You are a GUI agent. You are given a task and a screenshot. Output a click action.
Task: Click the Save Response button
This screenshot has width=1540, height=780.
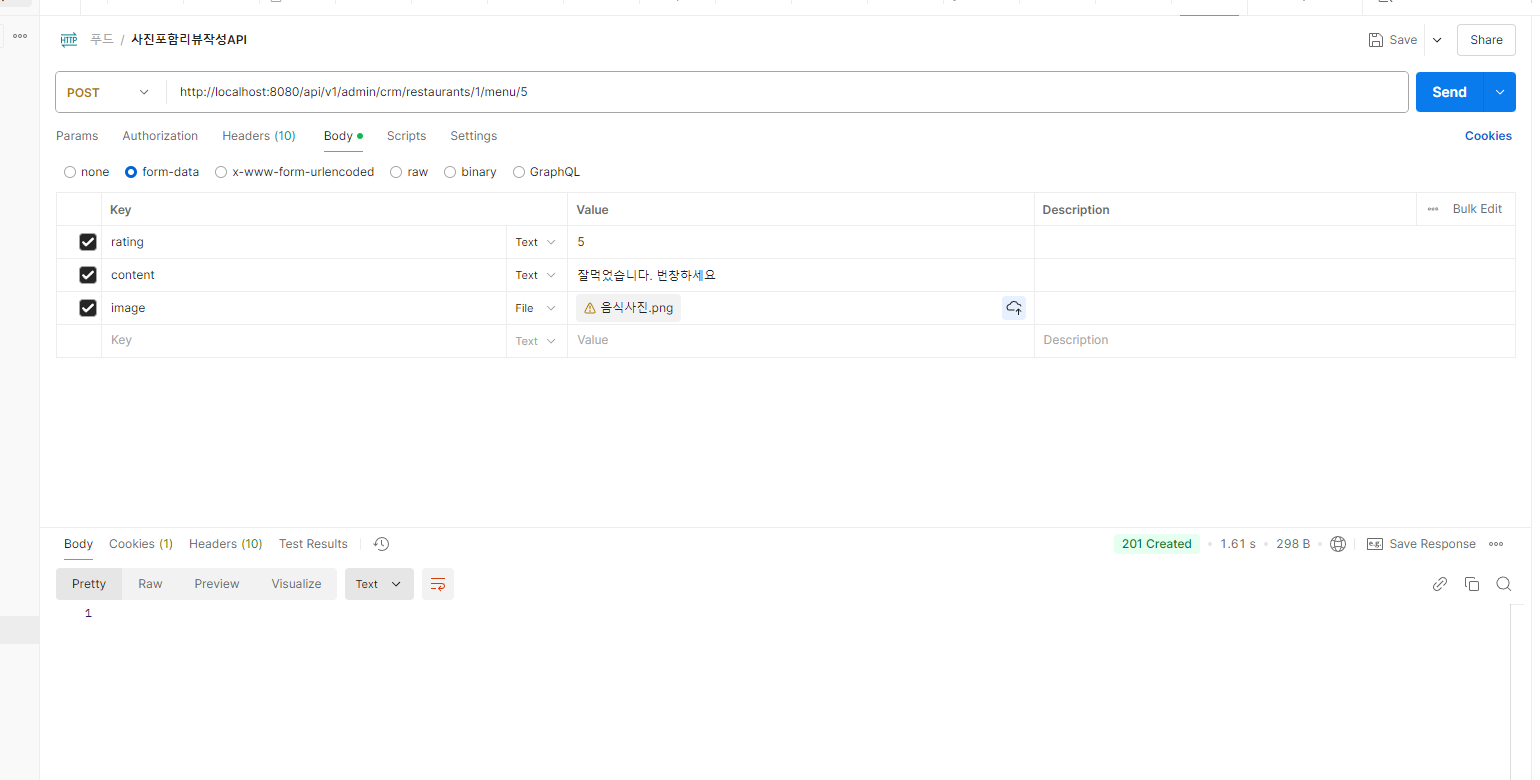click(x=1432, y=544)
